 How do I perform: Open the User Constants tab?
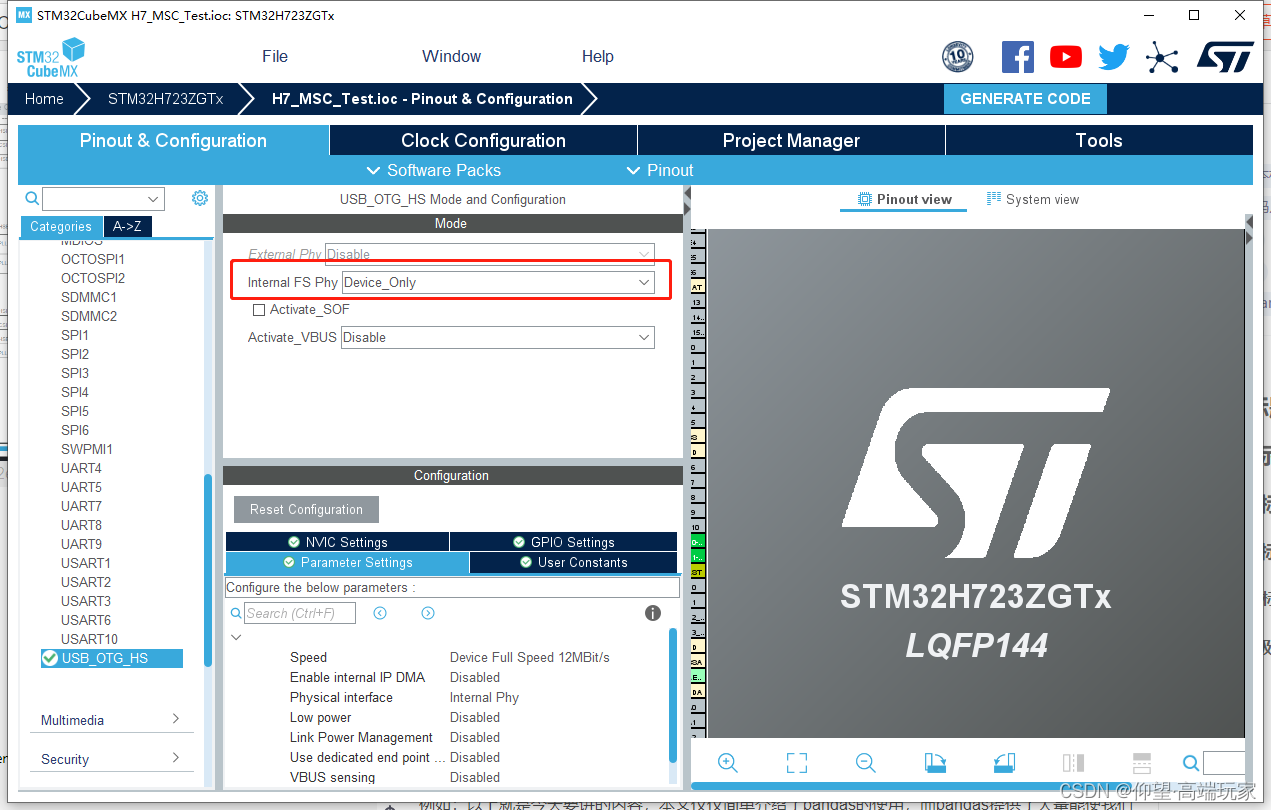(x=574, y=562)
